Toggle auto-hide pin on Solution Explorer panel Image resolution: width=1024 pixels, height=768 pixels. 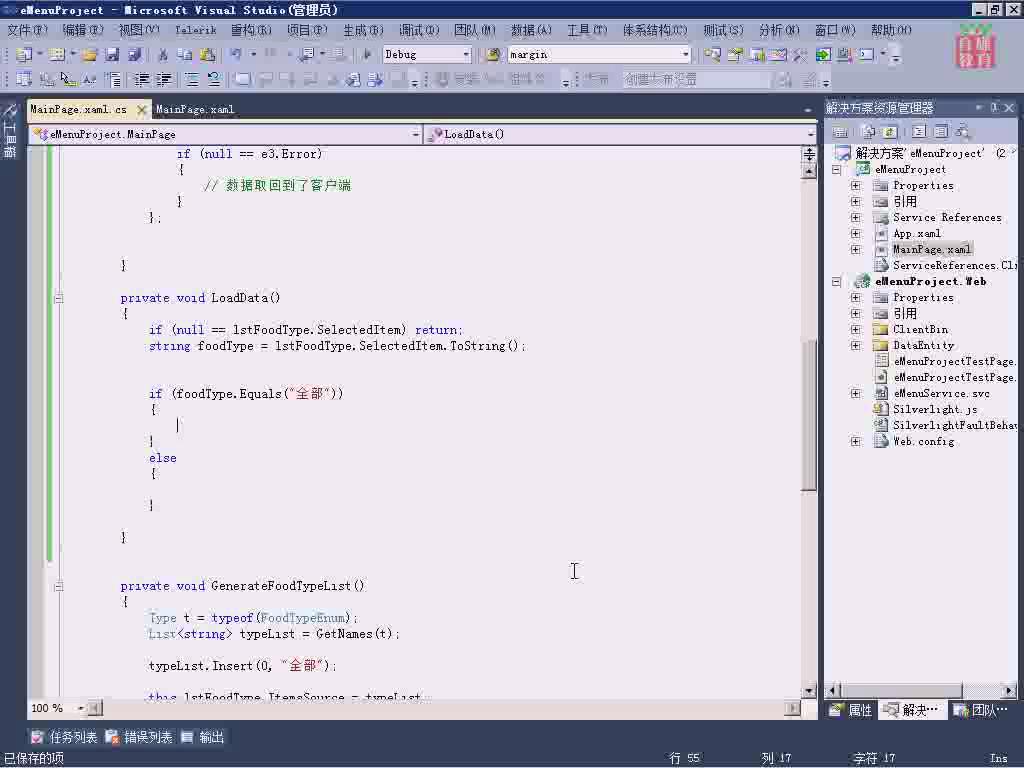tap(994, 108)
